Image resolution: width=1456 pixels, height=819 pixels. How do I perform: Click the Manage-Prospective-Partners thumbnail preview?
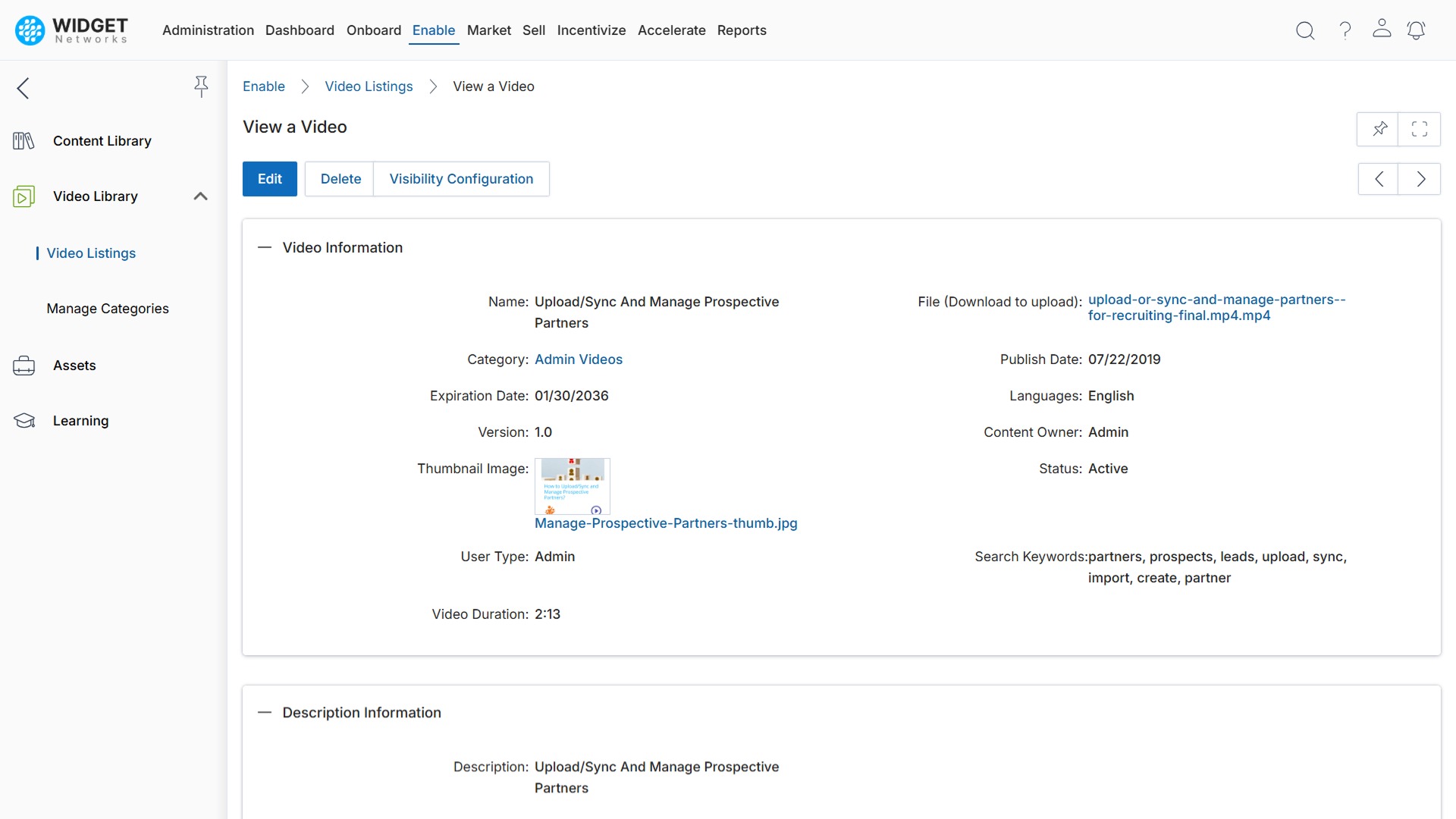coord(573,486)
